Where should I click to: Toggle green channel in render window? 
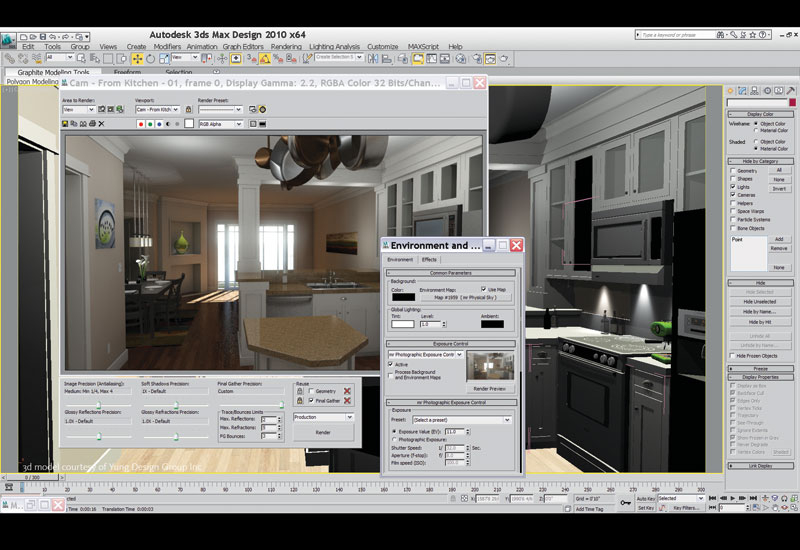point(150,124)
